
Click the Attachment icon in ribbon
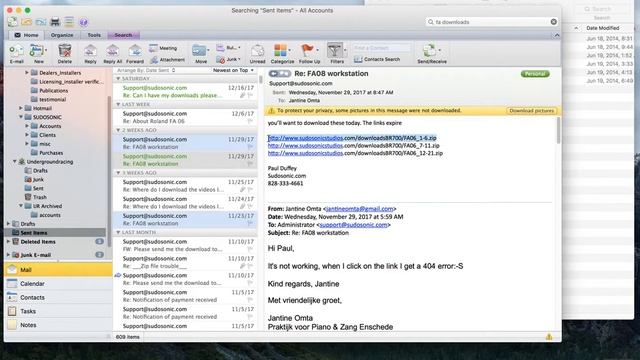(154, 60)
